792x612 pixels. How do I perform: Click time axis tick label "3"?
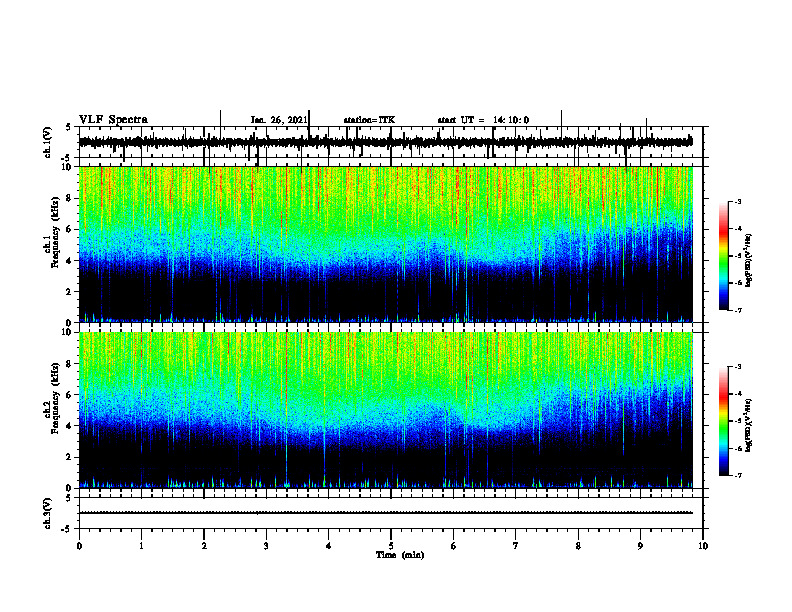[266, 546]
